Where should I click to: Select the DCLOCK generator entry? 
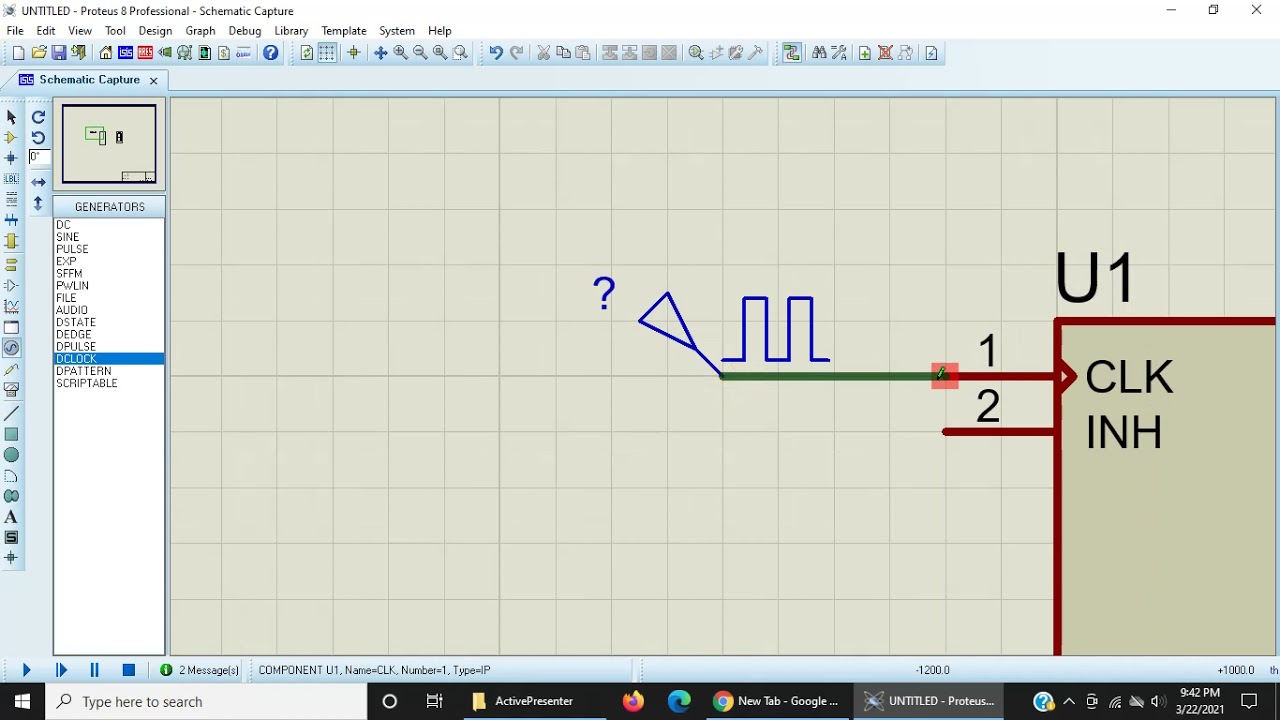109,359
